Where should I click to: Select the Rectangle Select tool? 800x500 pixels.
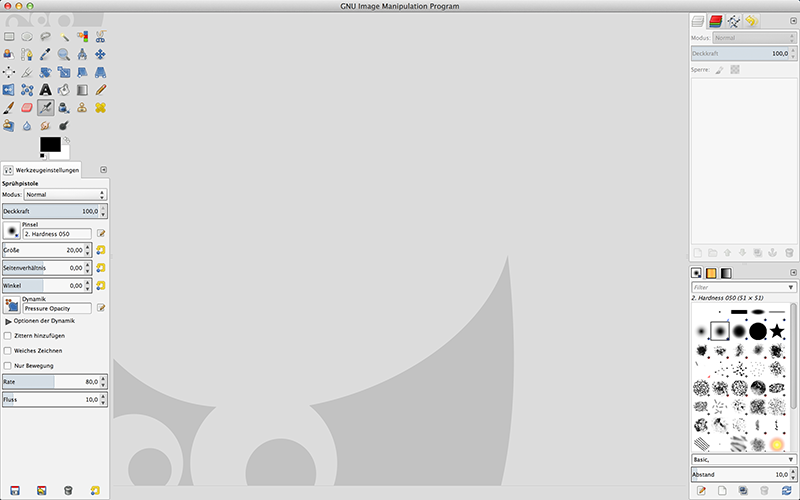[9, 37]
